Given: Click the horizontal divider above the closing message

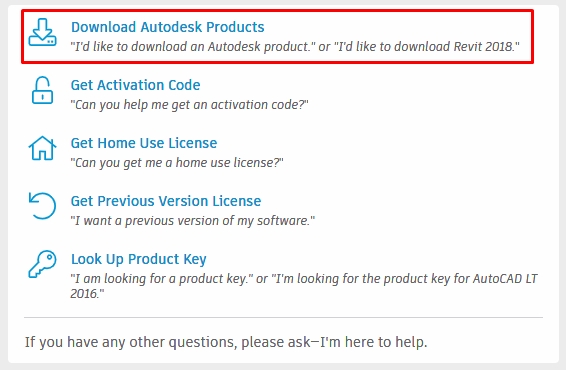Looking at the screenshot, I should pyautogui.click(x=283, y=318).
